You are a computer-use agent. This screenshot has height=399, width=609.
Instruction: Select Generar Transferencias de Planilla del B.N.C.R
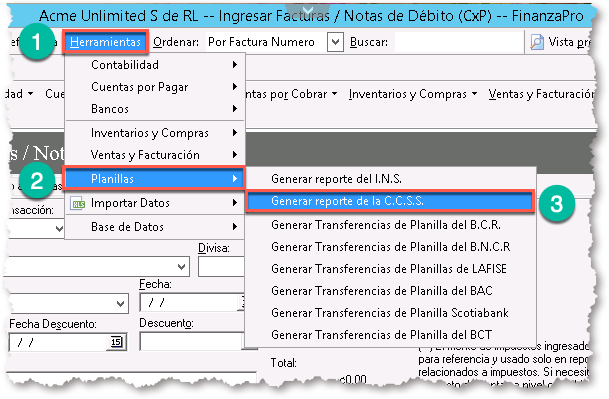390,247
